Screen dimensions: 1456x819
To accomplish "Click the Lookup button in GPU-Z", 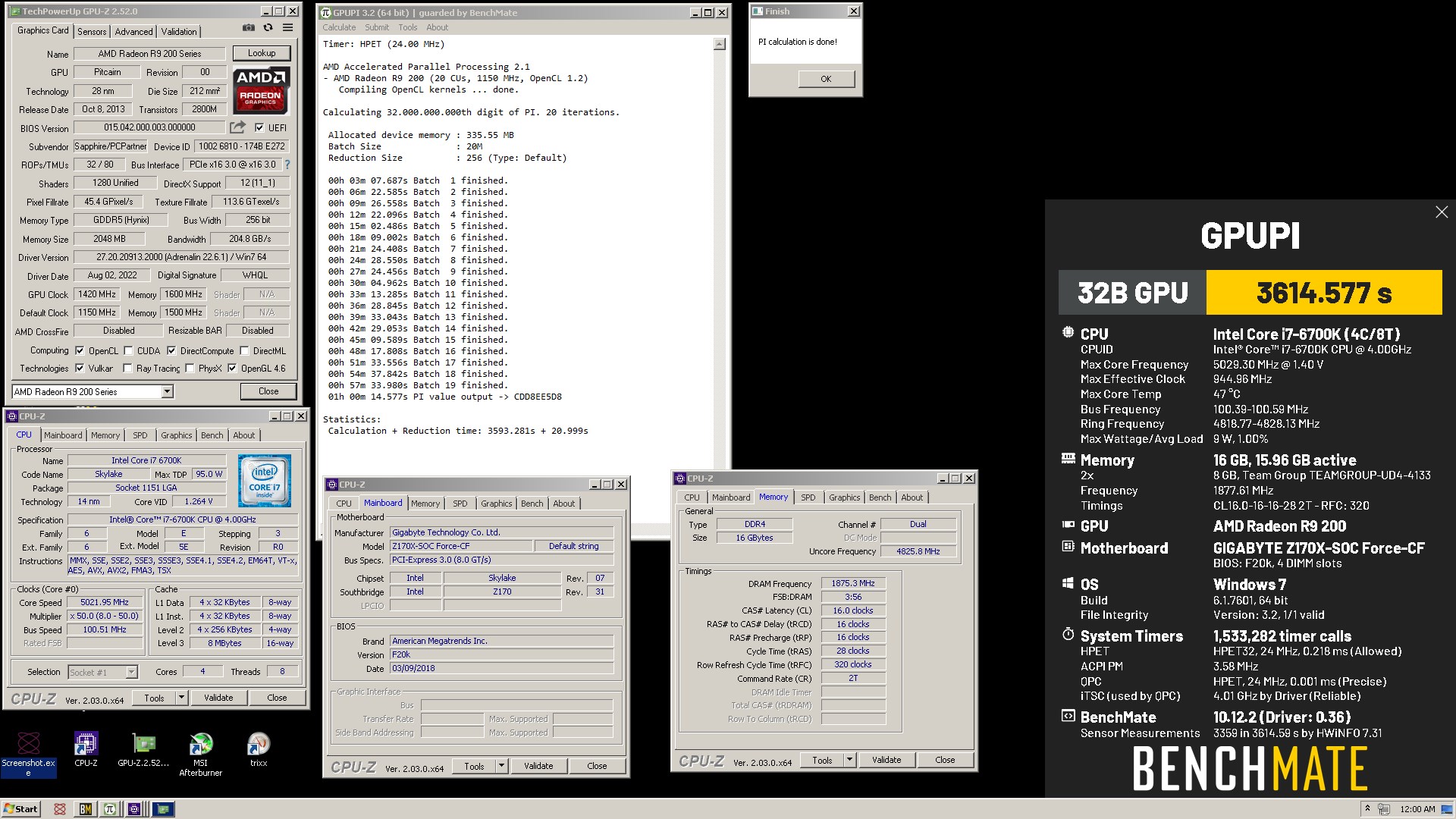I will tap(262, 53).
